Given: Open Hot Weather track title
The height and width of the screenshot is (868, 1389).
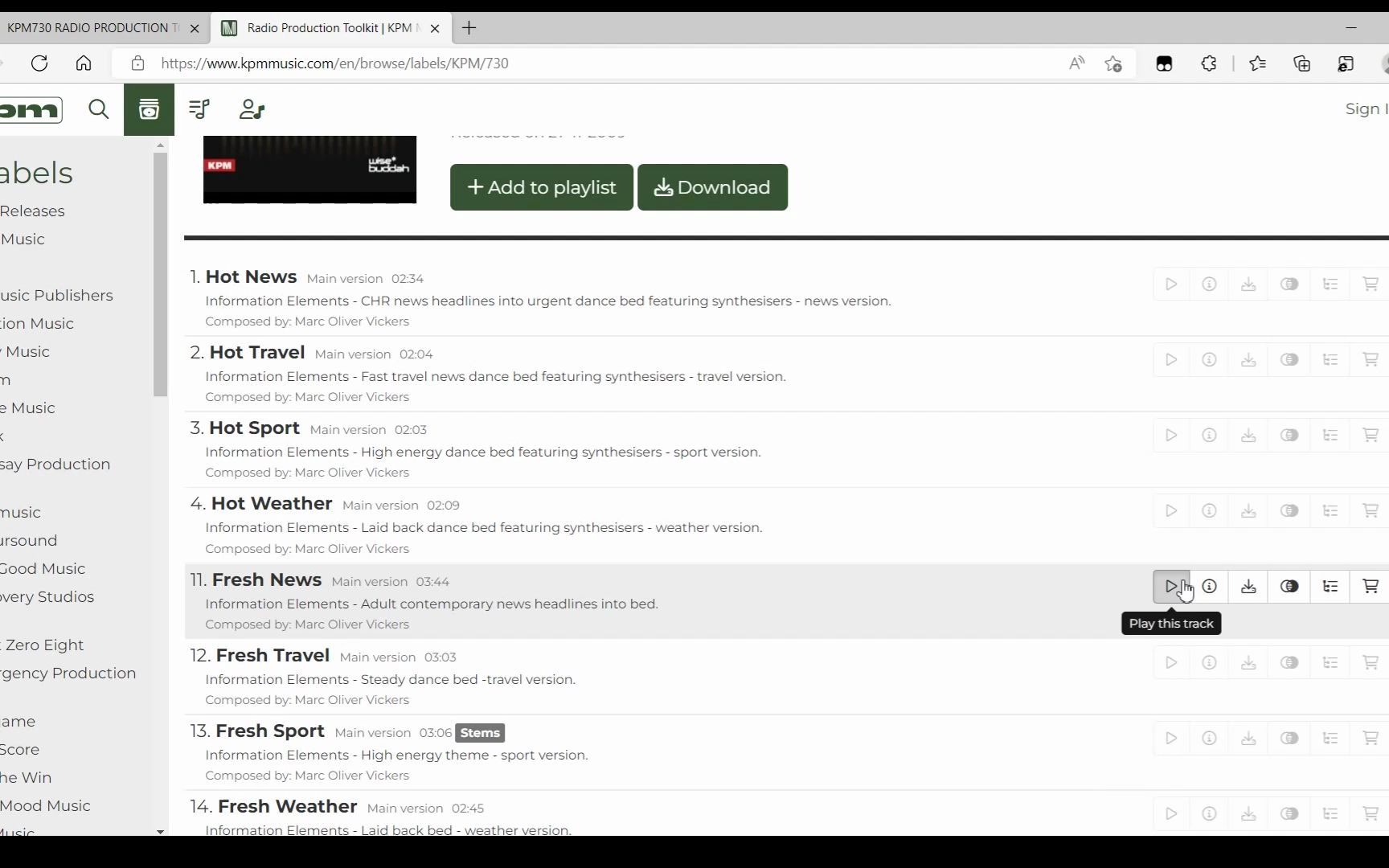Looking at the screenshot, I should click(272, 503).
